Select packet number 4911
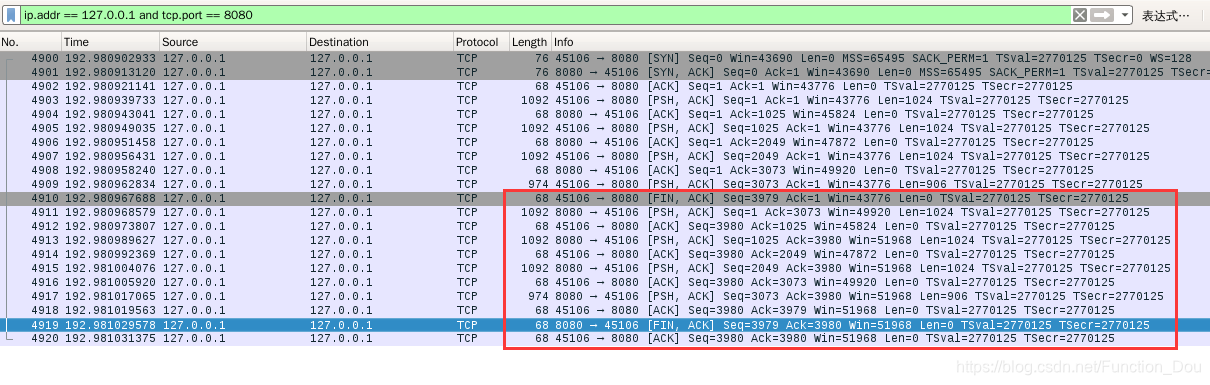The image size is (1210, 385). coord(605,213)
